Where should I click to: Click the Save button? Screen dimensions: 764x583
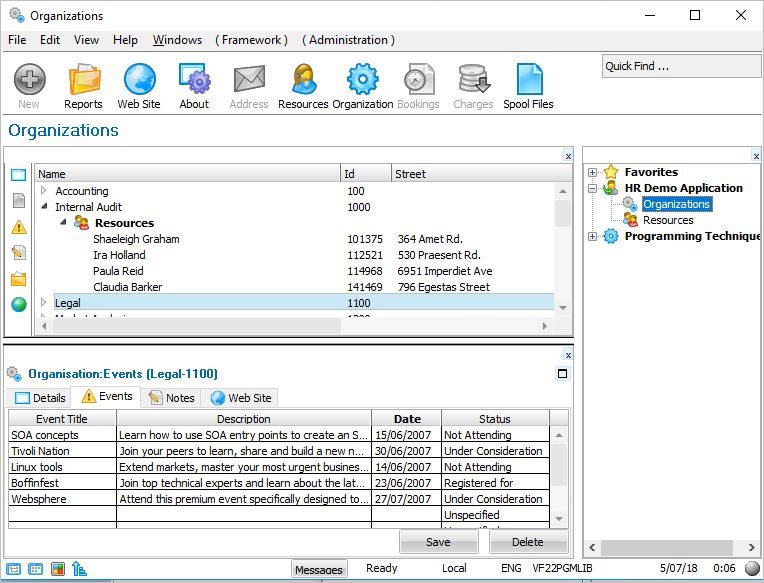click(x=438, y=542)
